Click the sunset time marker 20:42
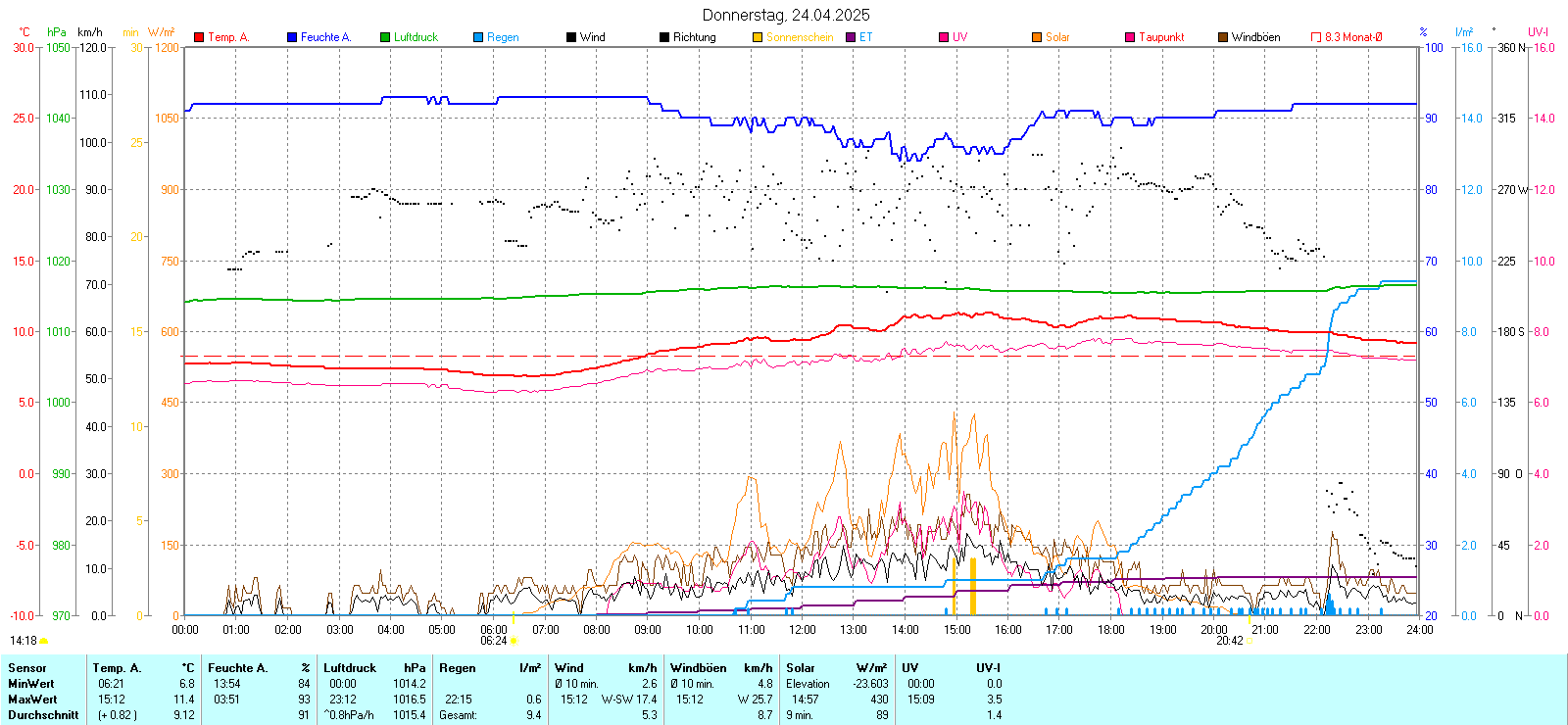Screen dimensions: 1568x725 (x=1229, y=641)
